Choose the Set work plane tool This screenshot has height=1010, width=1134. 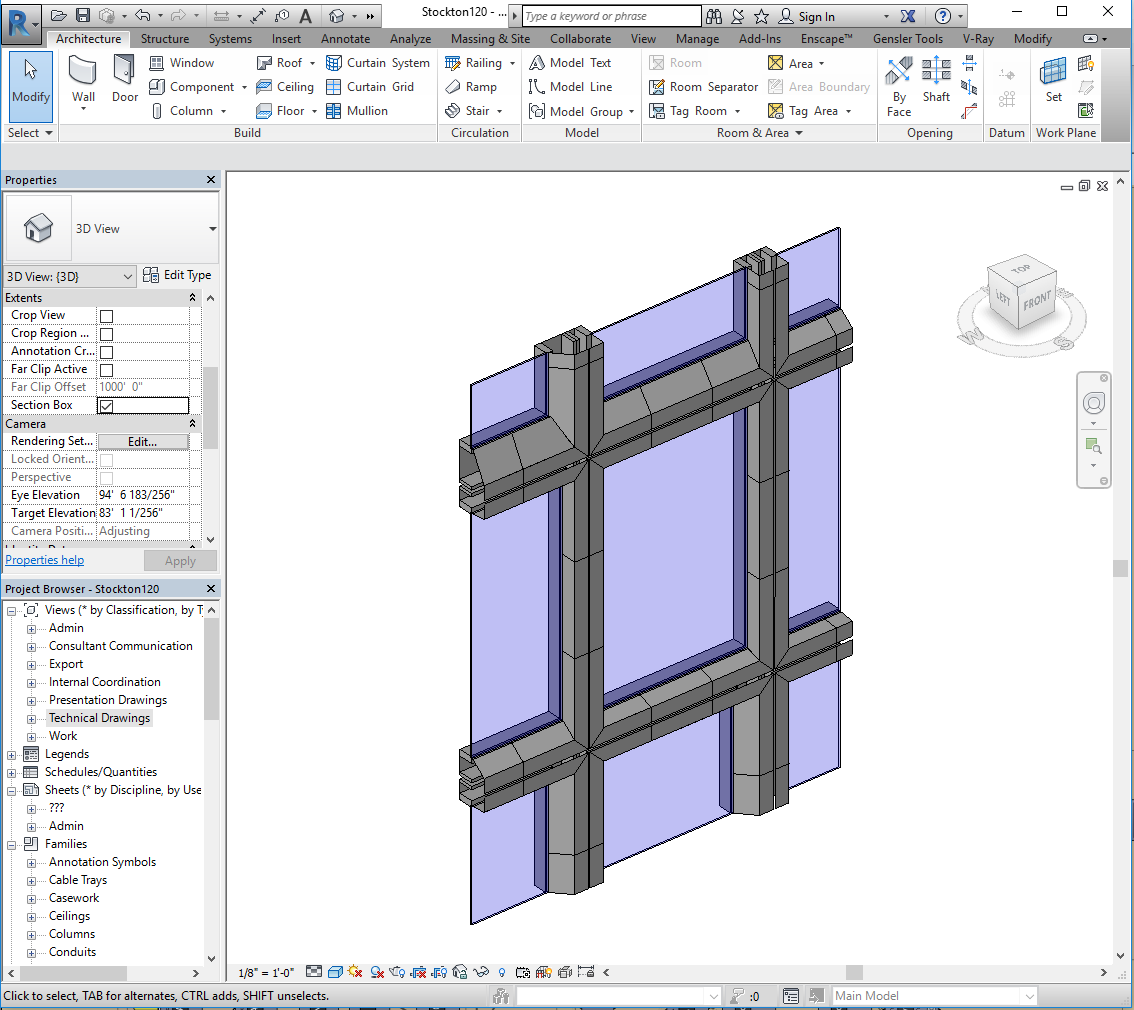pyautogui.click(x=1054, y=80)
